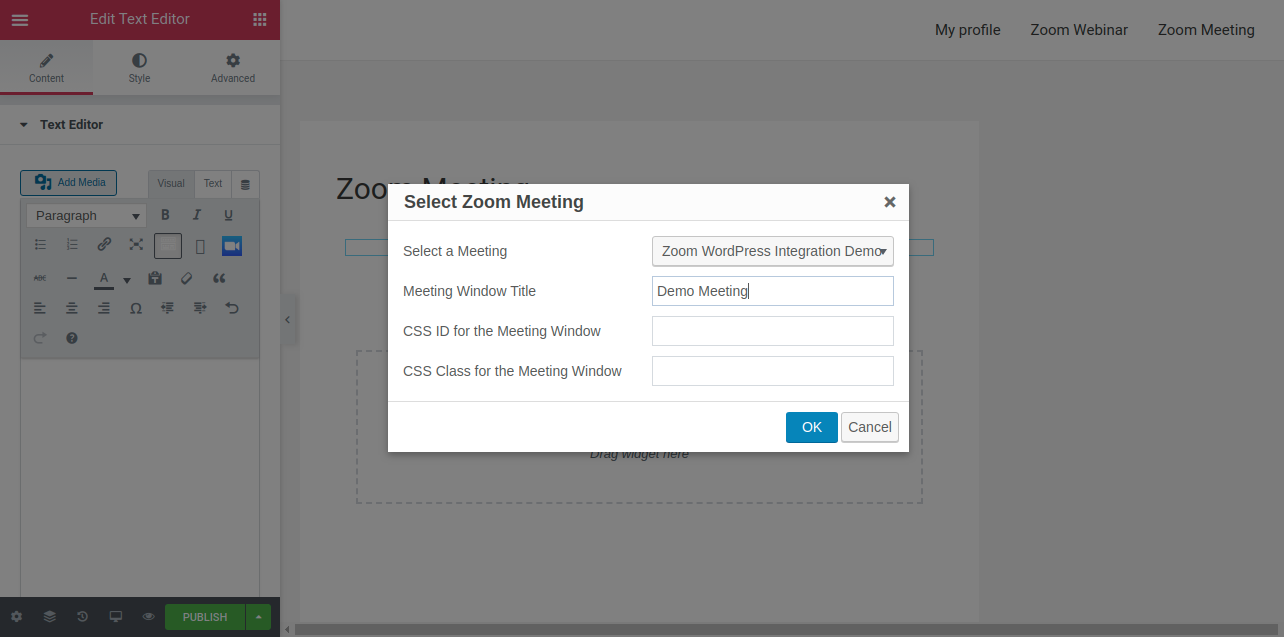Open the My profile link
Screen dimensions: 1284x637
[x=968, y=30]
